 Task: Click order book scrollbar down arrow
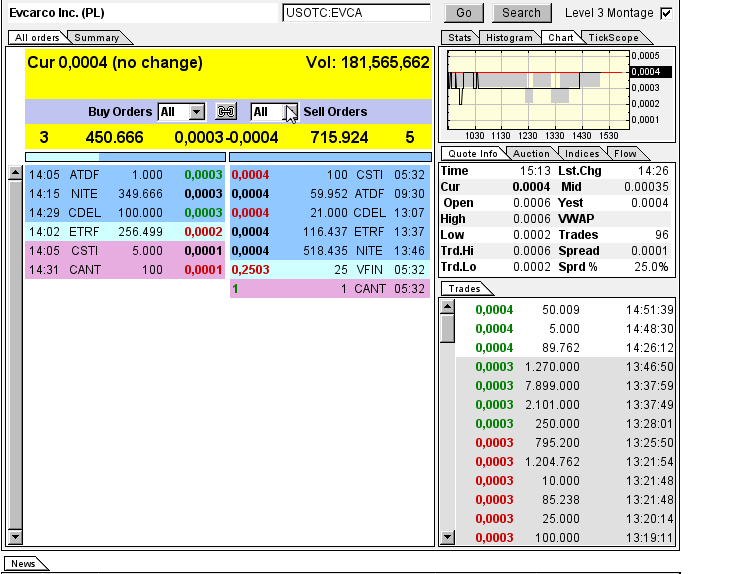coord(15,537)
